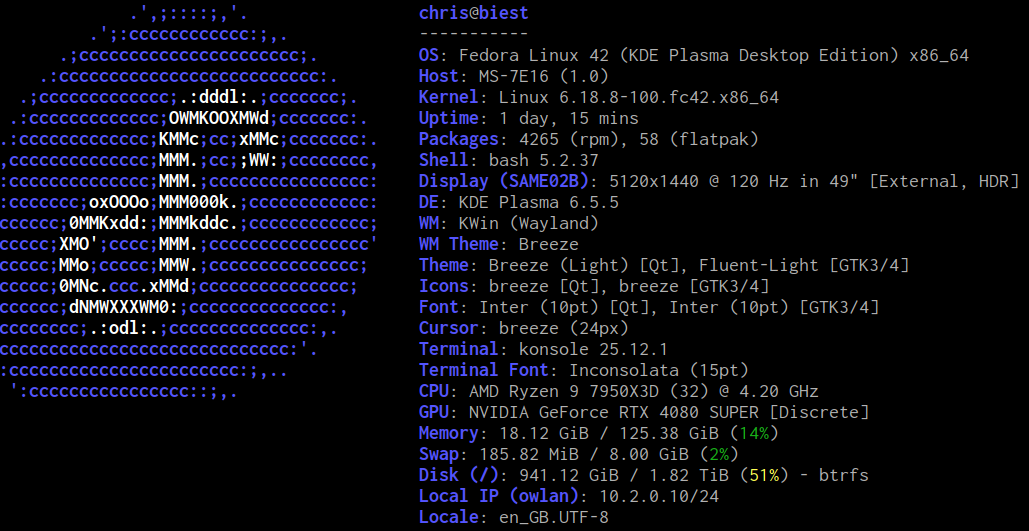Click the green 14% memory percentage

point(753,433)
